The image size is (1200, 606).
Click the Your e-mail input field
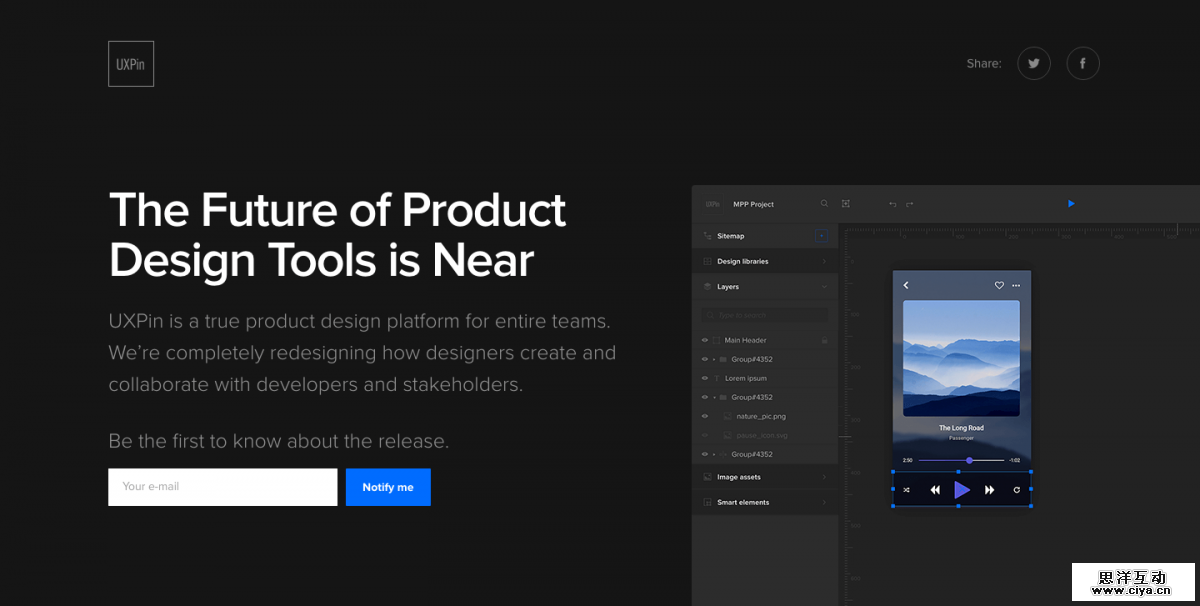[222, 487]
